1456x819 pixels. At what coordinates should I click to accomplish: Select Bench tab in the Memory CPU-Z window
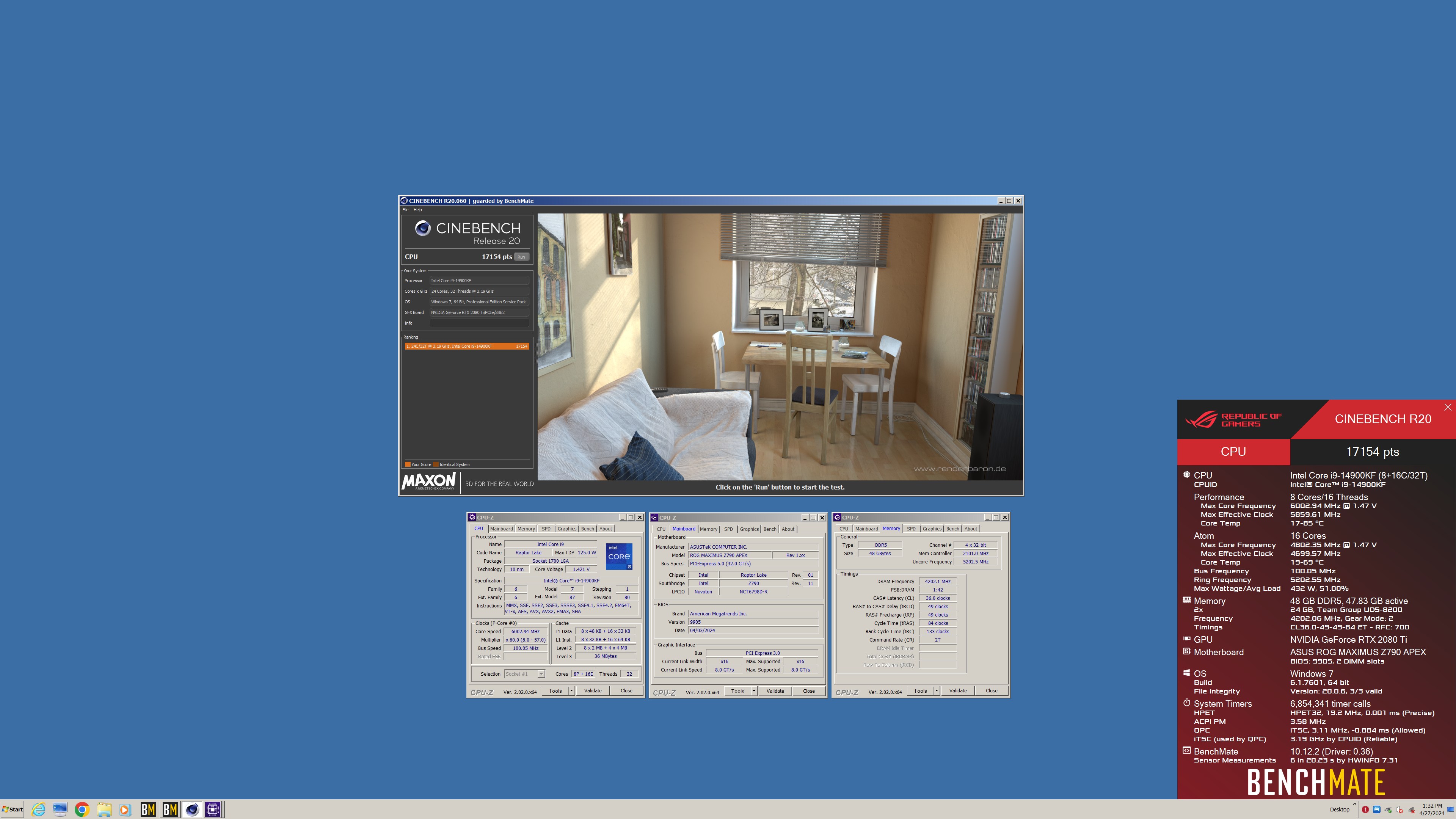953,529
